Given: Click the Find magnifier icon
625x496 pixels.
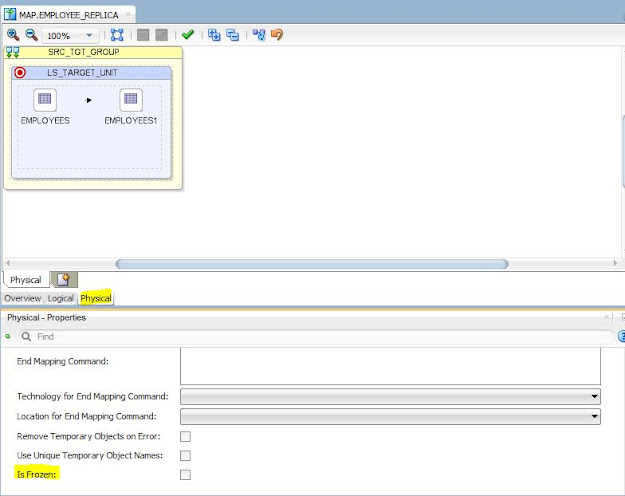Looking at the screenshot, I should coord(26,337).
